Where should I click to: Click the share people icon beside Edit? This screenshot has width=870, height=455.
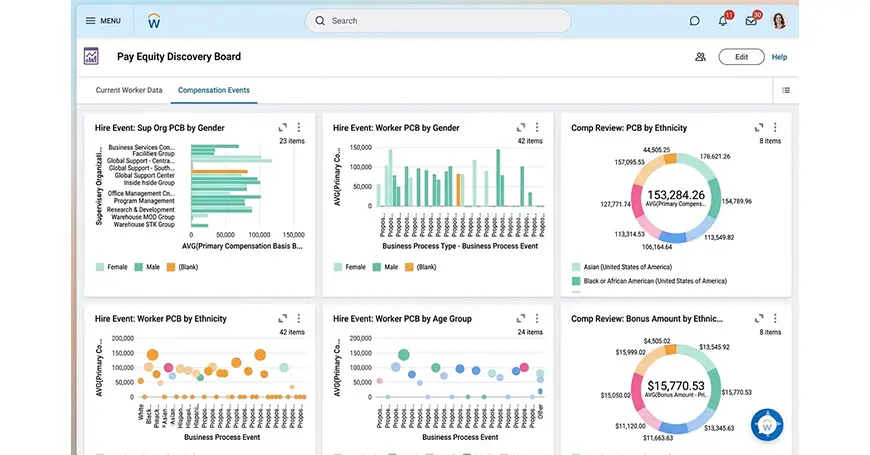point(700,57)
